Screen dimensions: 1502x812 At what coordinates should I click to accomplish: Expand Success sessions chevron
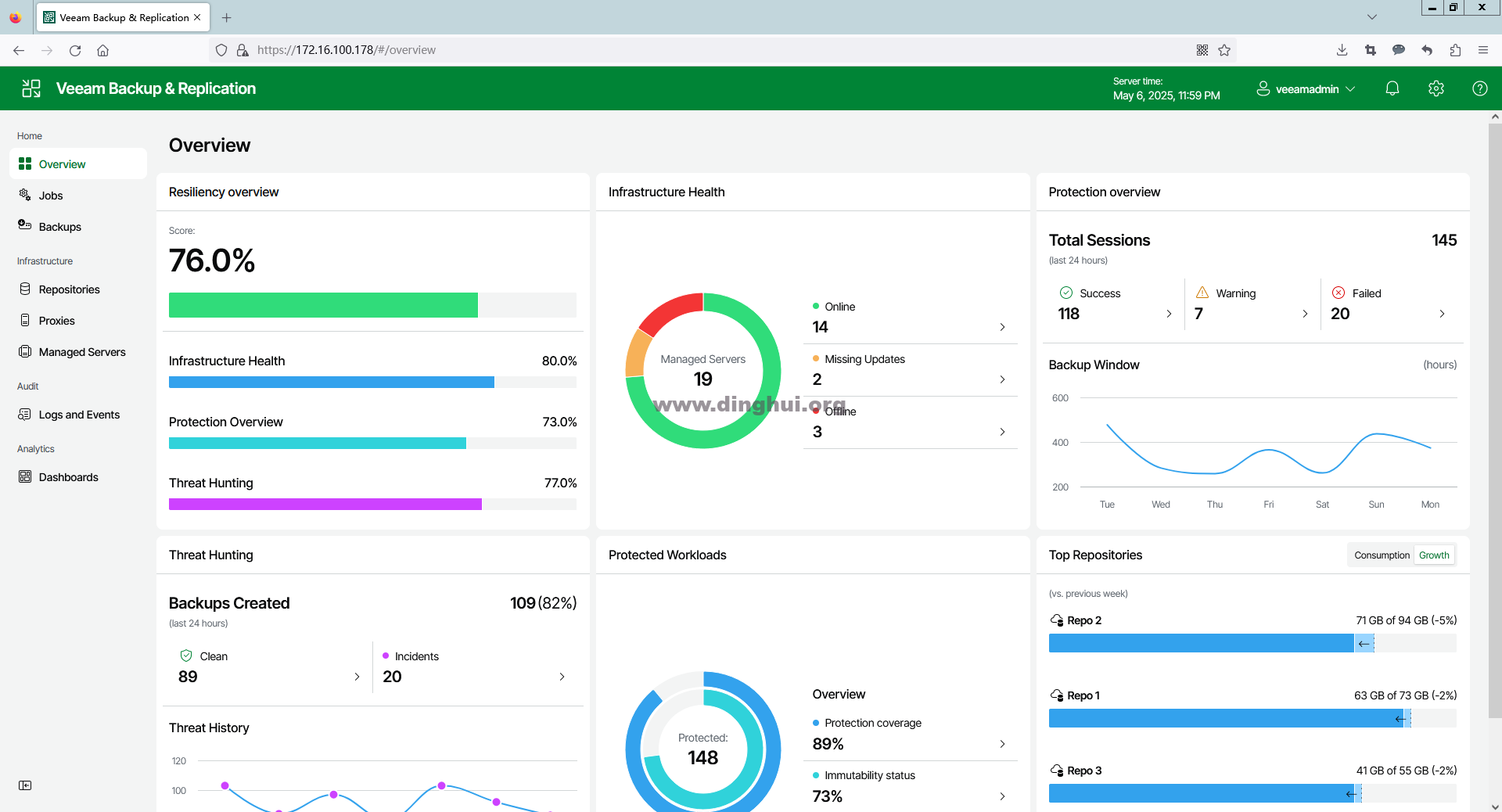(1169, 314)
